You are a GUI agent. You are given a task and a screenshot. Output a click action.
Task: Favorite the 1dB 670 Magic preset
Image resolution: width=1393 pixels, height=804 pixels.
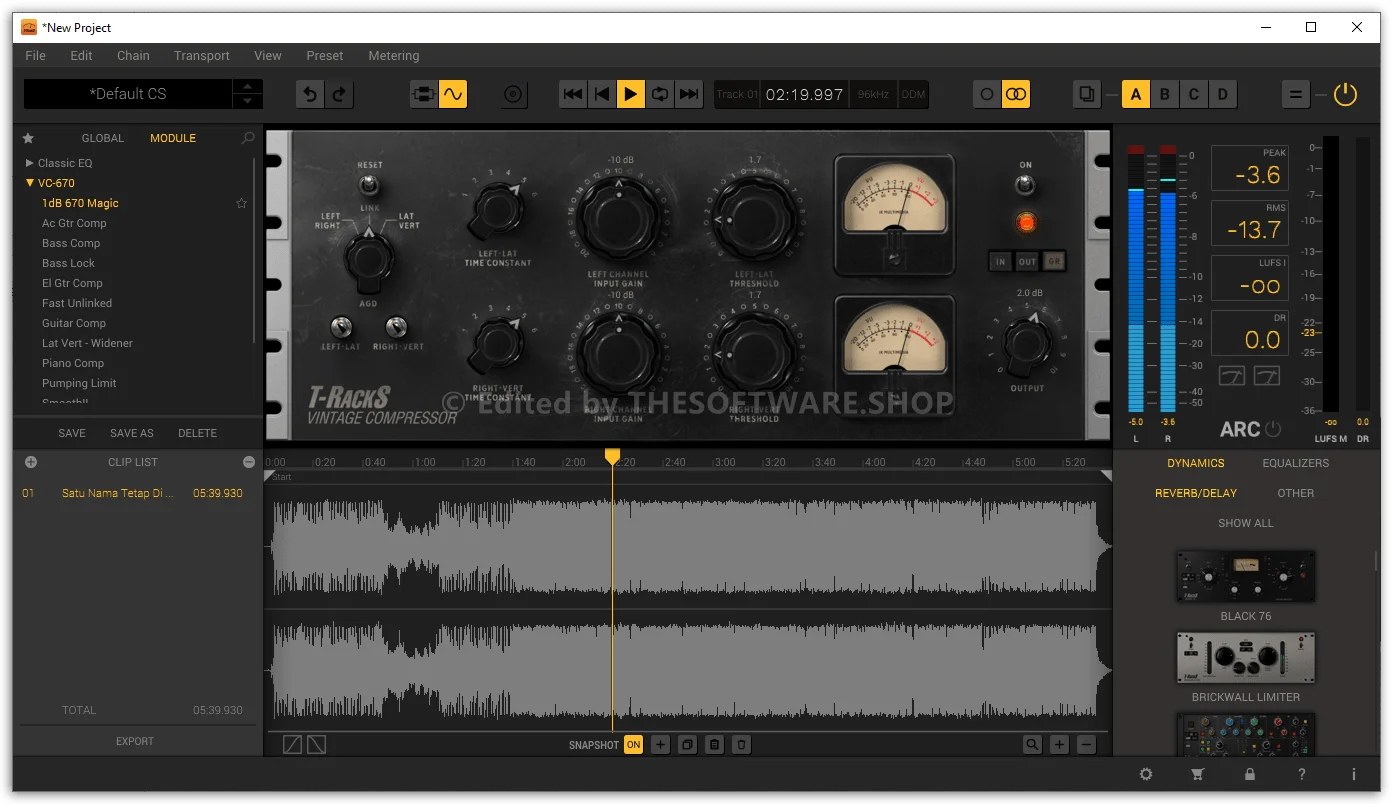(241, 203)
